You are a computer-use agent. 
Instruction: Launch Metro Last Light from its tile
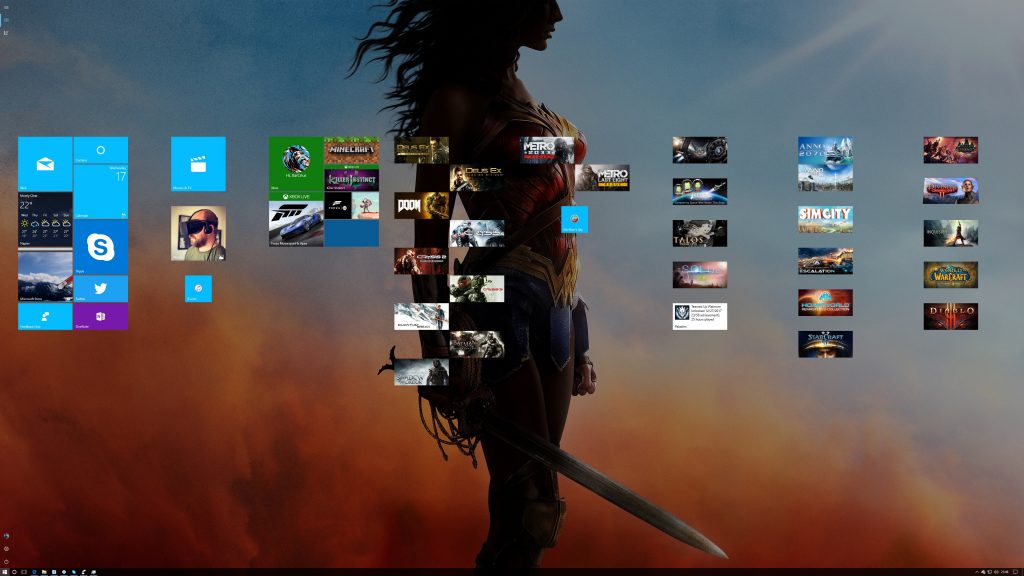pyautogui.click(x=603, y=178)
